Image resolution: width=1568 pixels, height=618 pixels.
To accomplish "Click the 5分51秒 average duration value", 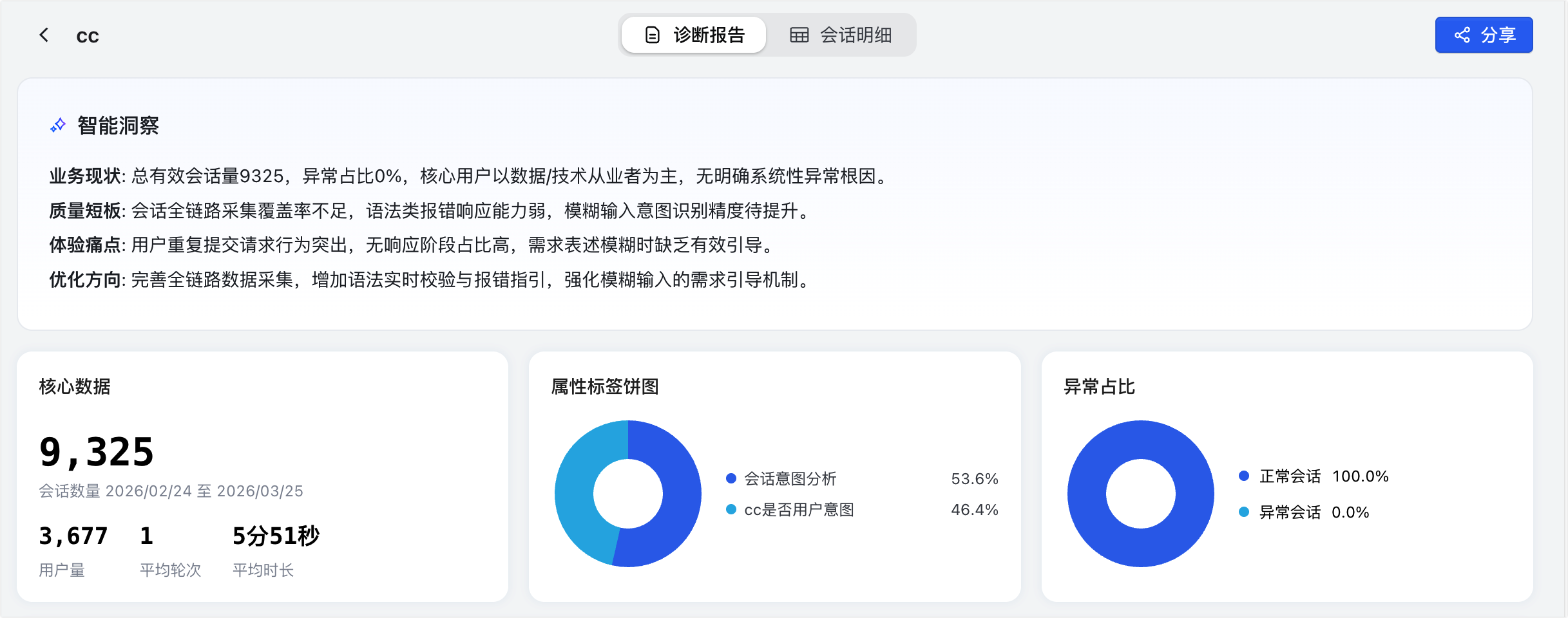I will tap(276, 536).
